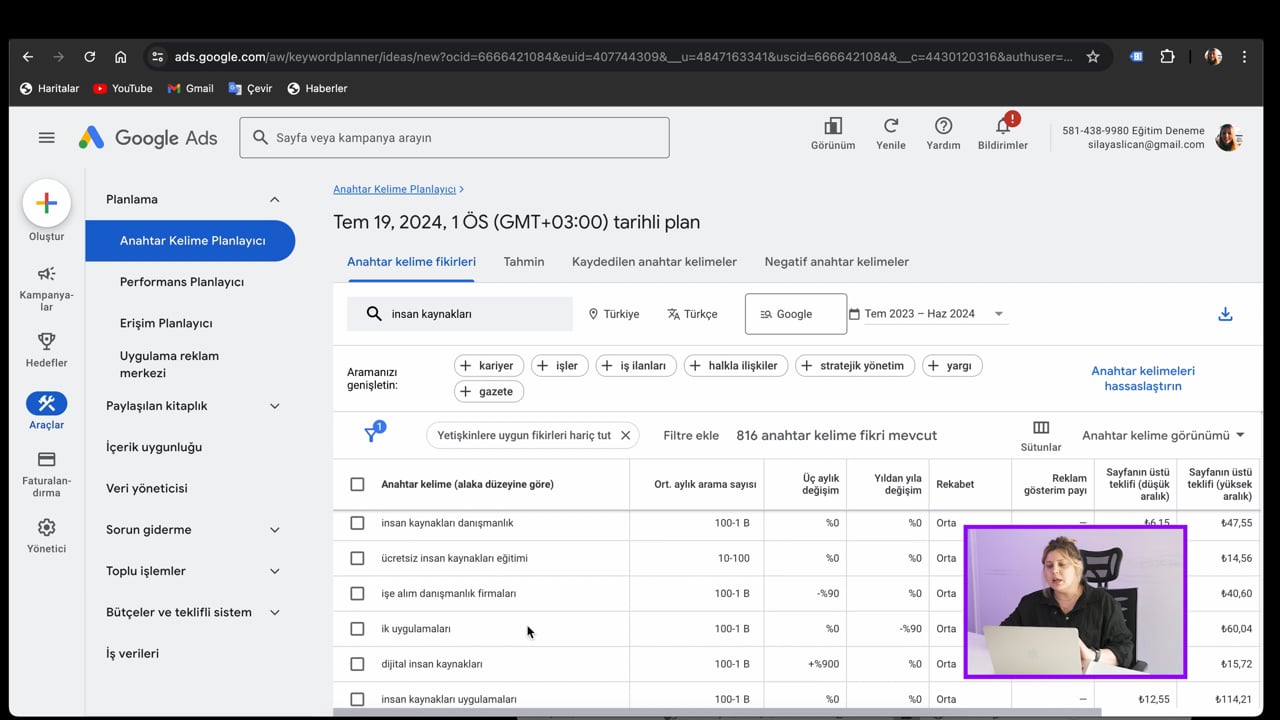Add gazete suggestion chip

click(488, 392)
